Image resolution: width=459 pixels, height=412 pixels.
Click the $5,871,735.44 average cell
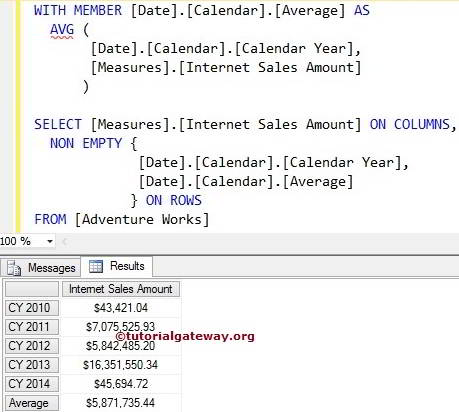pos(121,403)
